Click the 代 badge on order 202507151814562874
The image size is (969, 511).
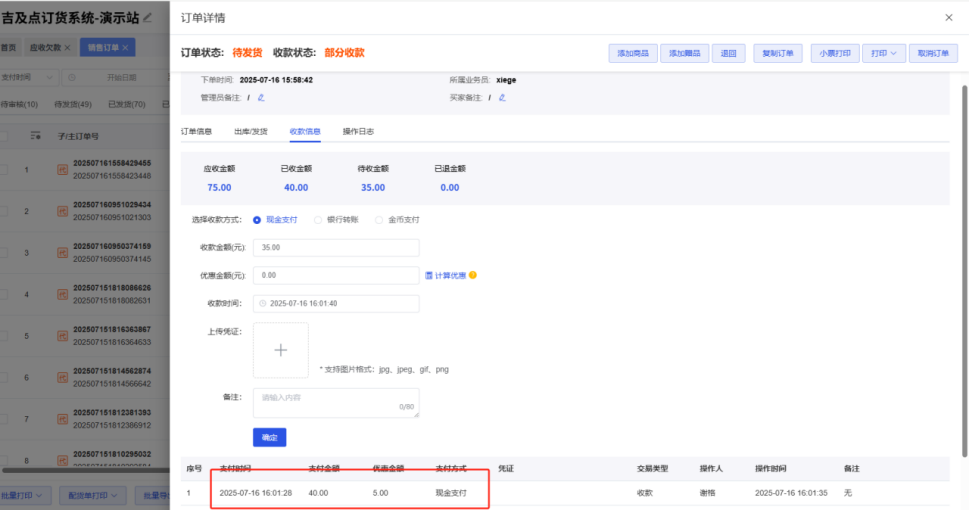click(62, 378)
